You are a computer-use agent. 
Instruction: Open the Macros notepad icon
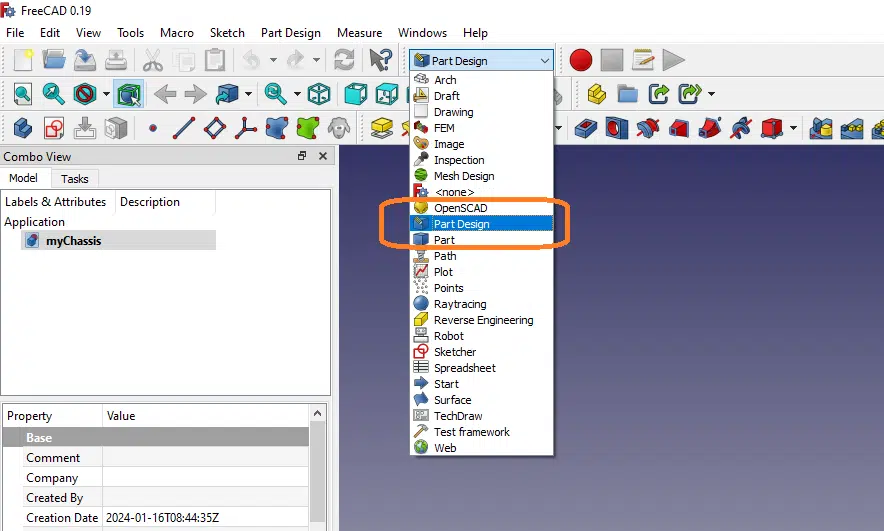coord(643,60)
